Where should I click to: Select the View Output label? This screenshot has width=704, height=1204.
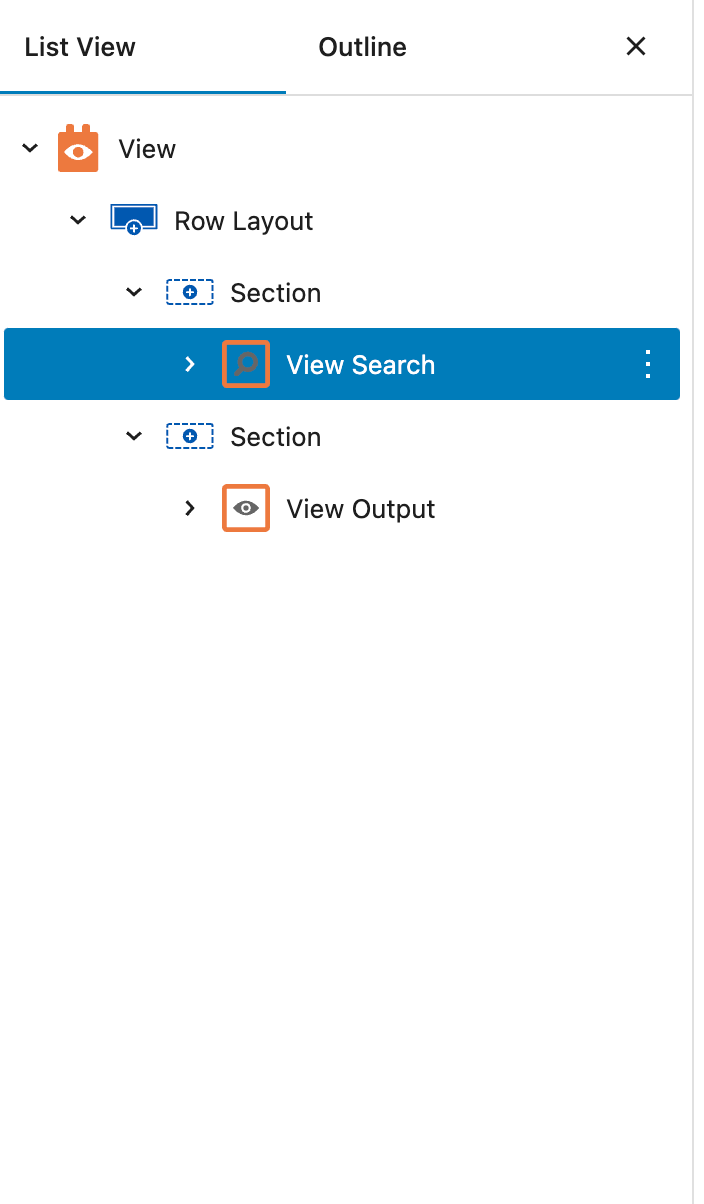click(x=361, y=509)
